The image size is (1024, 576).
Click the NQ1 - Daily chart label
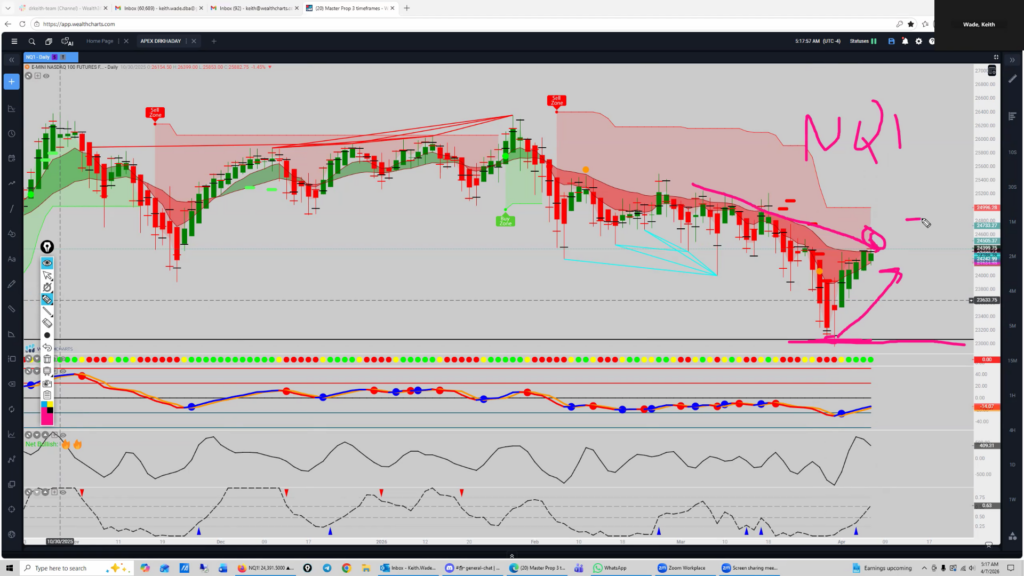pos(38,58)
